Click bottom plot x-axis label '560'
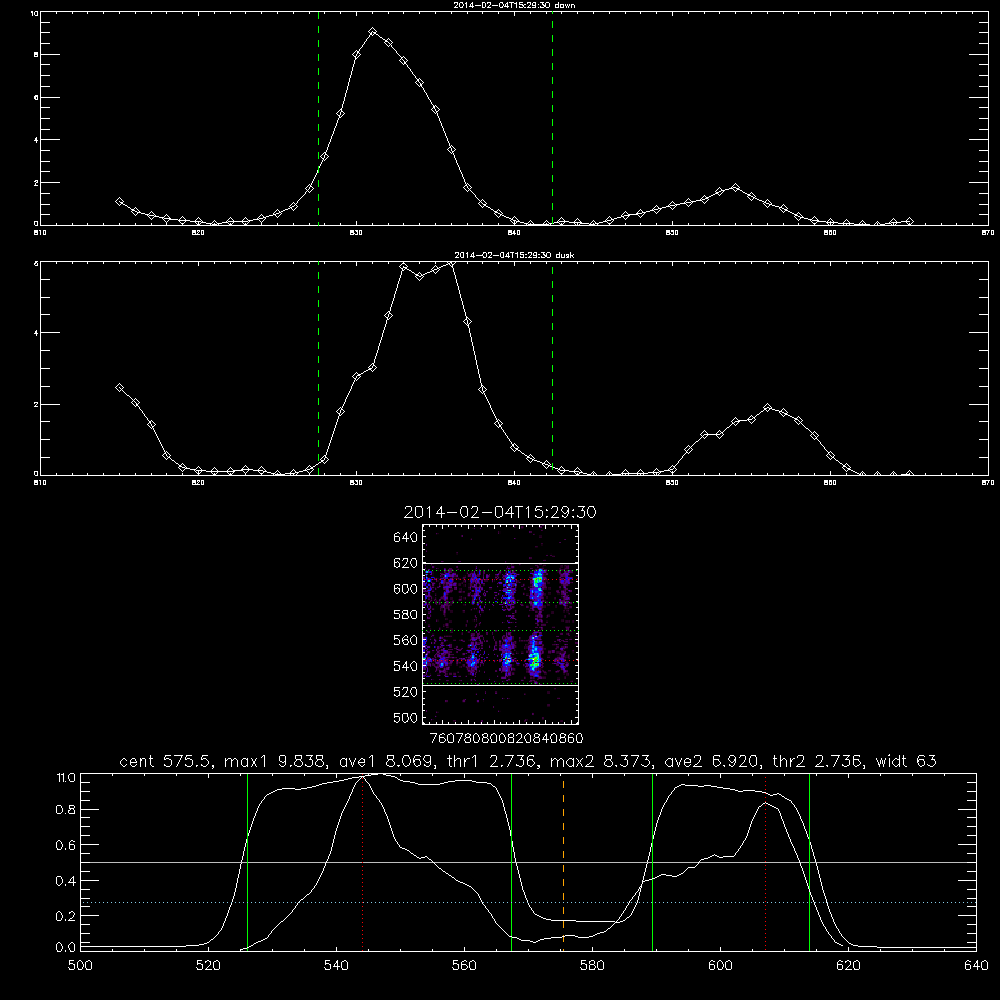Viewport: 1000px width, 1000px height. coord(464,966)
